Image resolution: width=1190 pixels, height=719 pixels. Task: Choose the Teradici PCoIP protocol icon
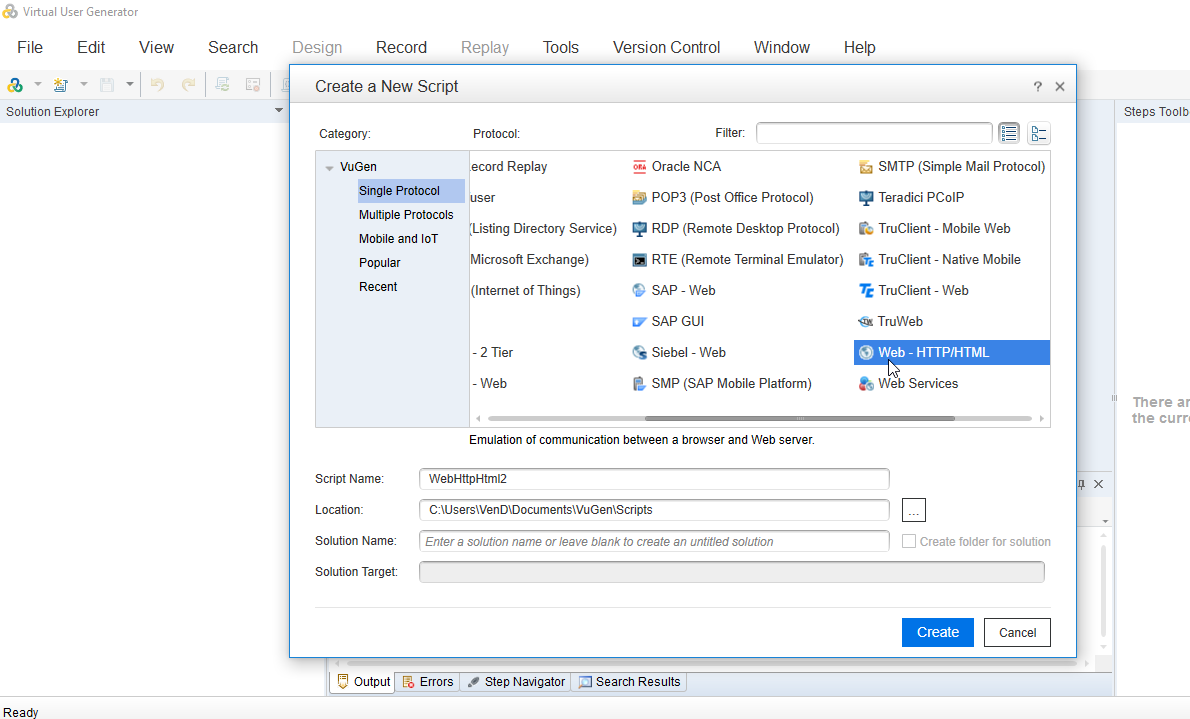pos(866,197)
